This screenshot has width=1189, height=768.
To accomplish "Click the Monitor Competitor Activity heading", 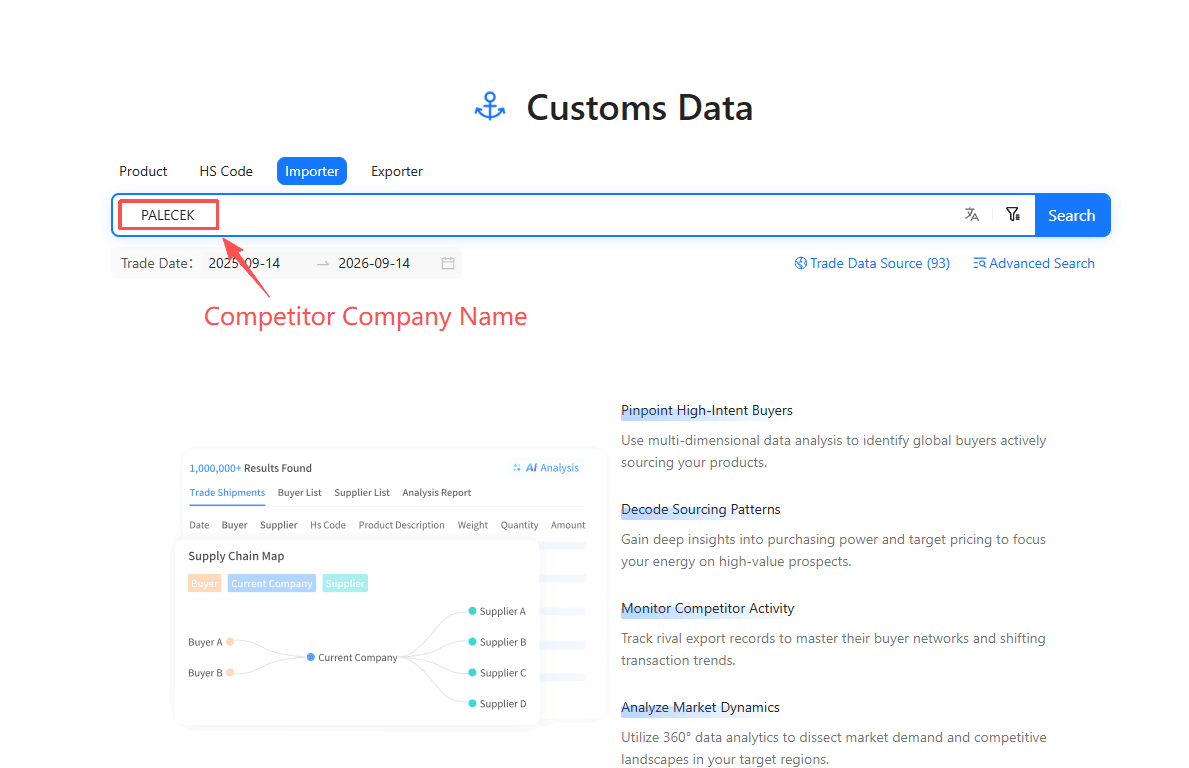I will click(707, 609).
